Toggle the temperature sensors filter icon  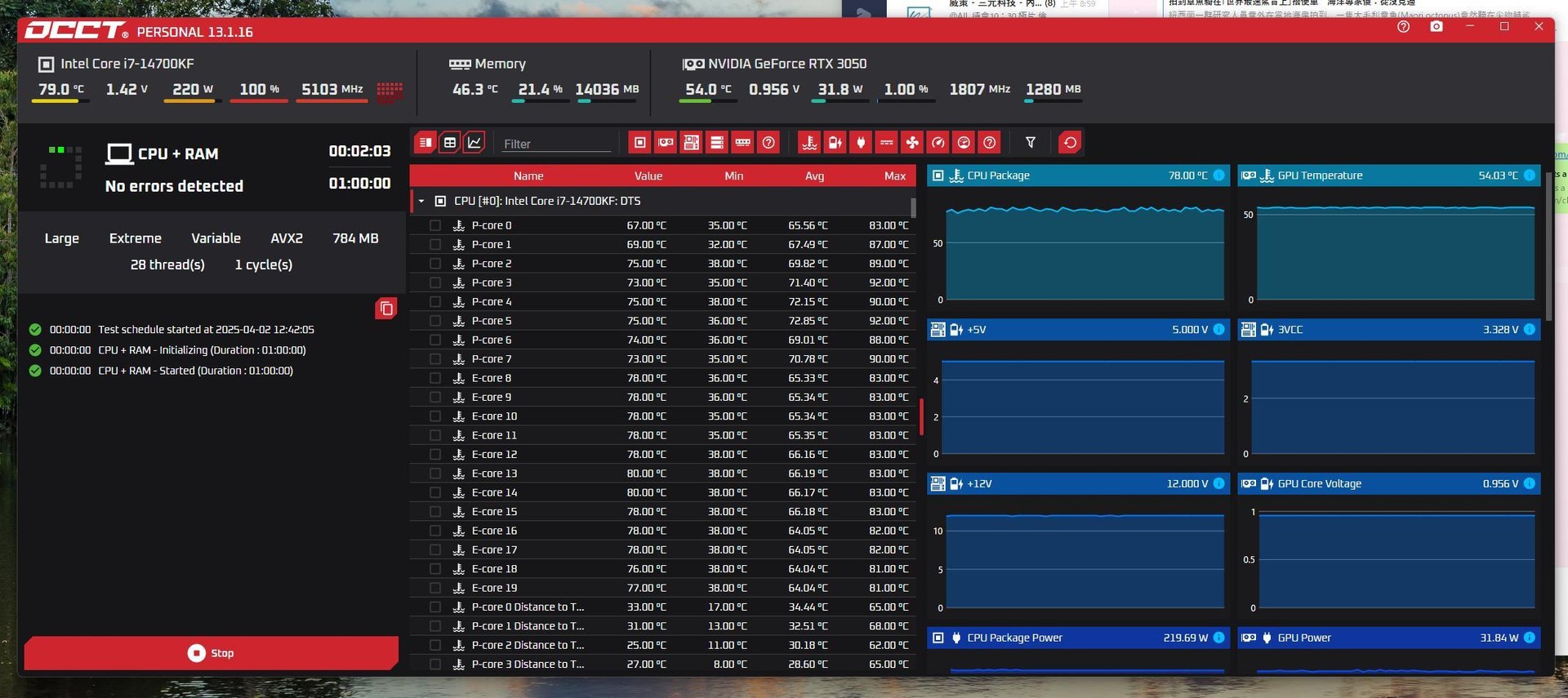(809, 143)
